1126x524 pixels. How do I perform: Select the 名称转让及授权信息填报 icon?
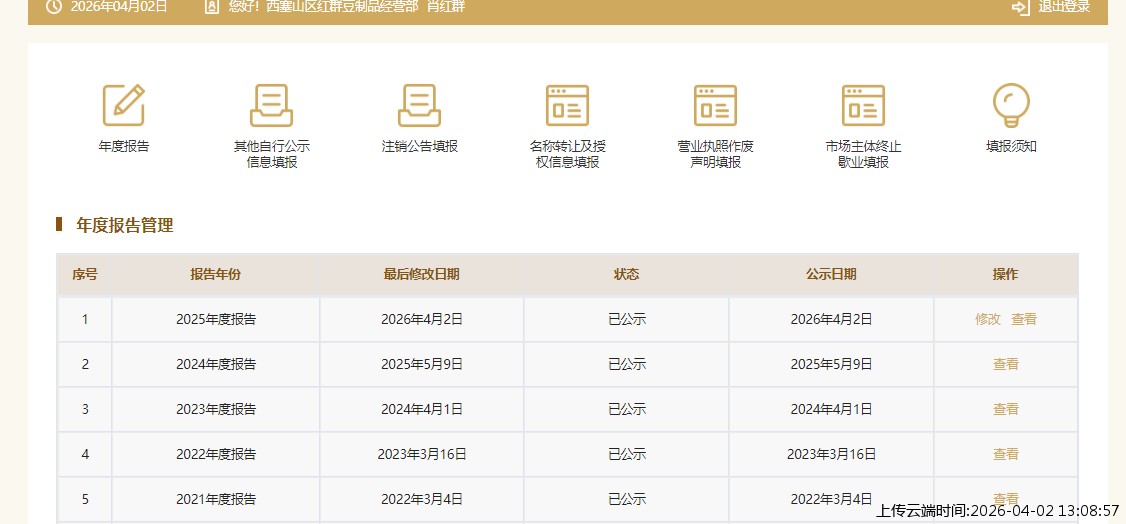point(567,105)
